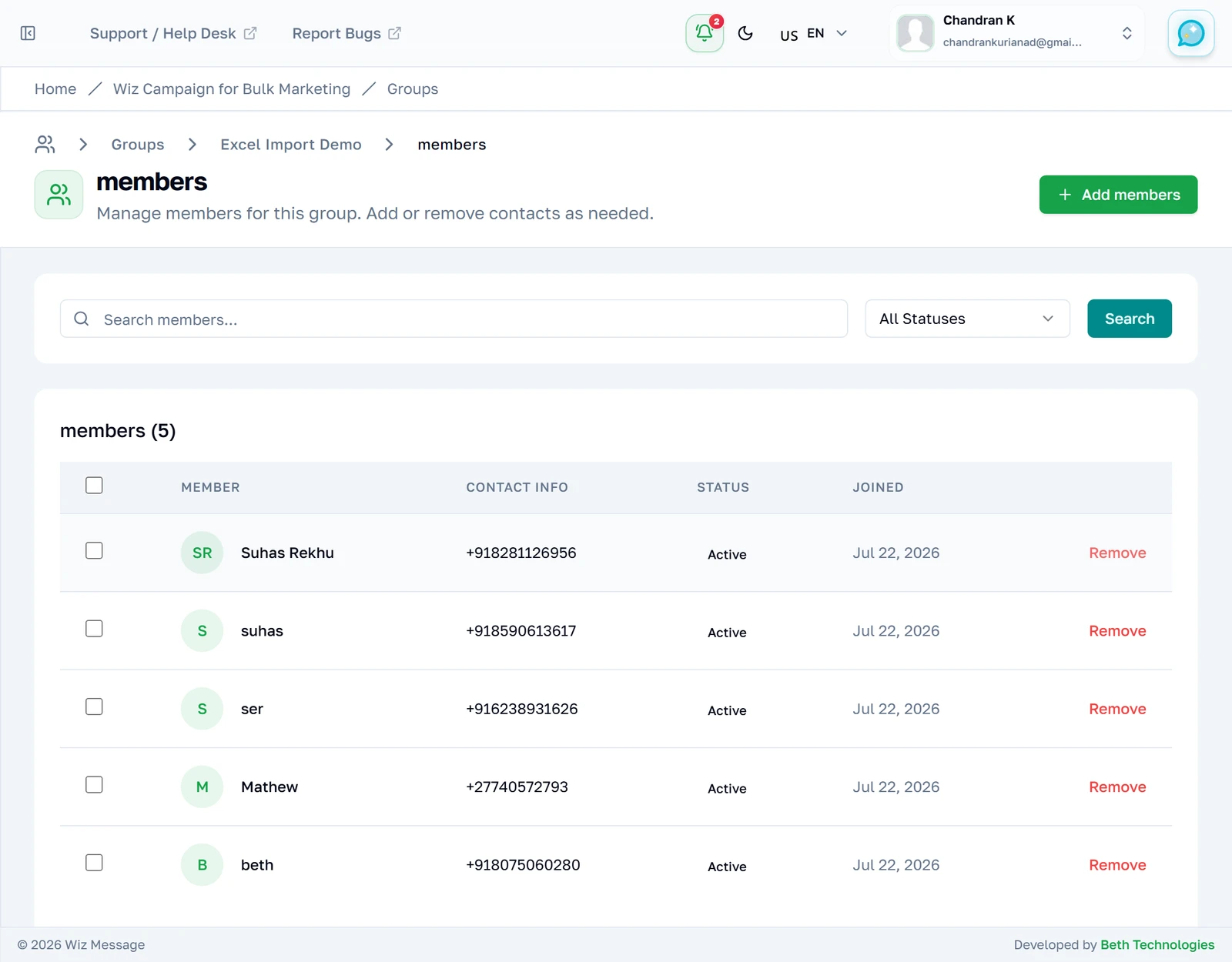1232x962 pixels.
Task: Expand the Chandran K account menu
Action: 1016,33
